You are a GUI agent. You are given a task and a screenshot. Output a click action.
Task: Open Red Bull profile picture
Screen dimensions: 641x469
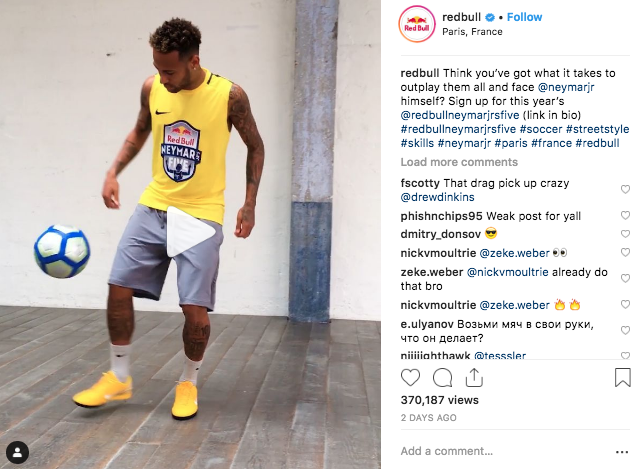[x=417, y=24]
